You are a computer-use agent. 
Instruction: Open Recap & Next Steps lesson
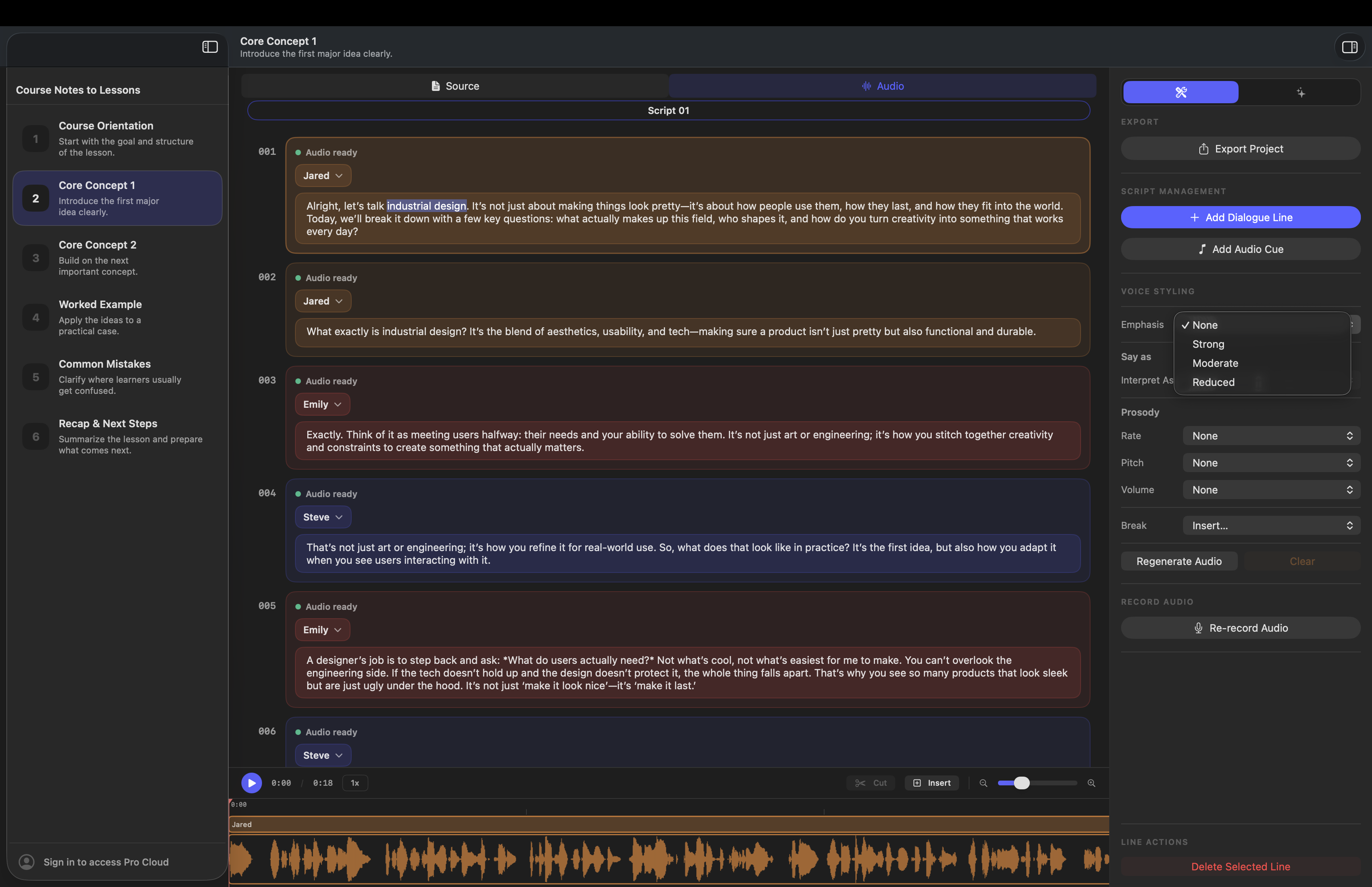coord(118,437)
